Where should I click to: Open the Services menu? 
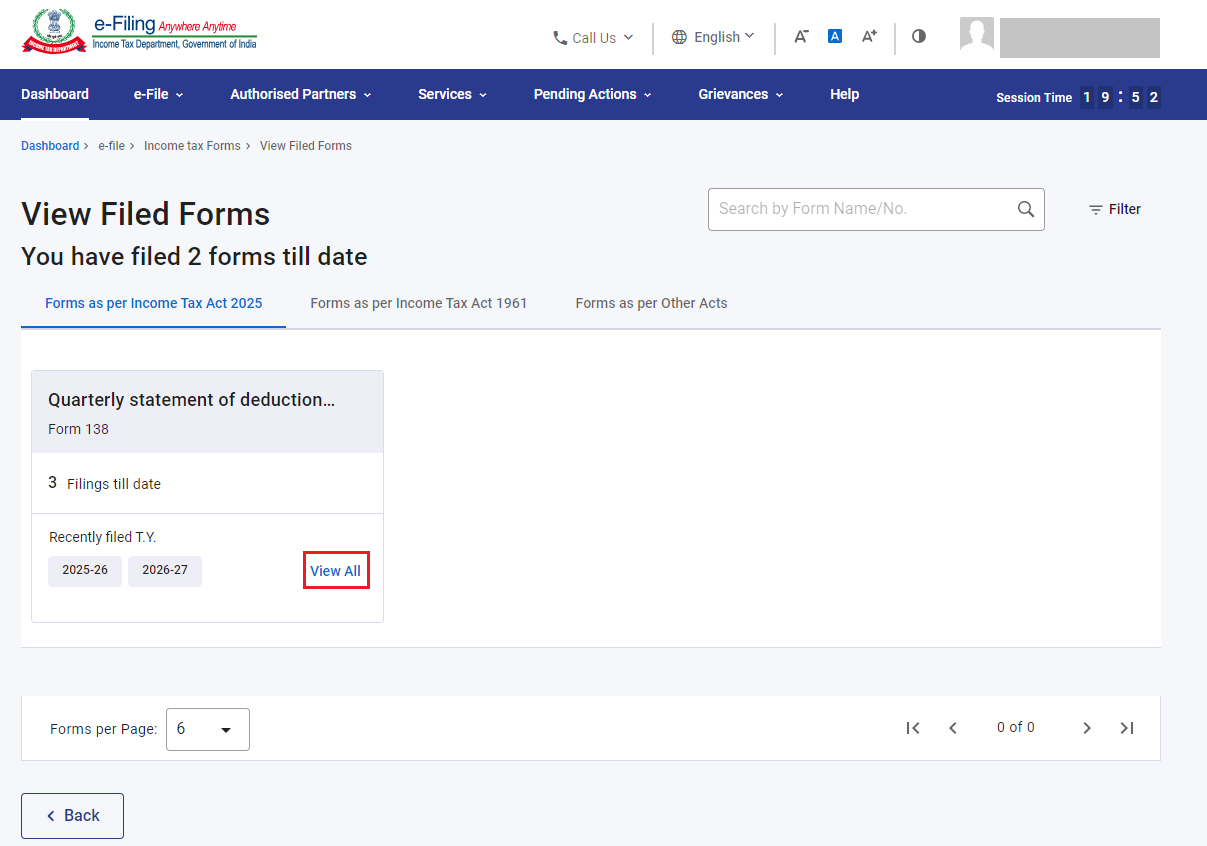[x=452, y=94]
